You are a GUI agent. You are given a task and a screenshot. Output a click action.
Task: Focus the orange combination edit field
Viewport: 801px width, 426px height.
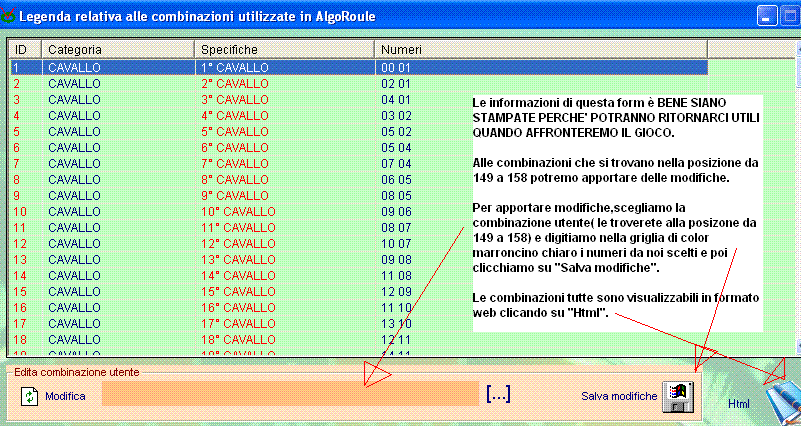pyautogui.click(x=290, y=394)
